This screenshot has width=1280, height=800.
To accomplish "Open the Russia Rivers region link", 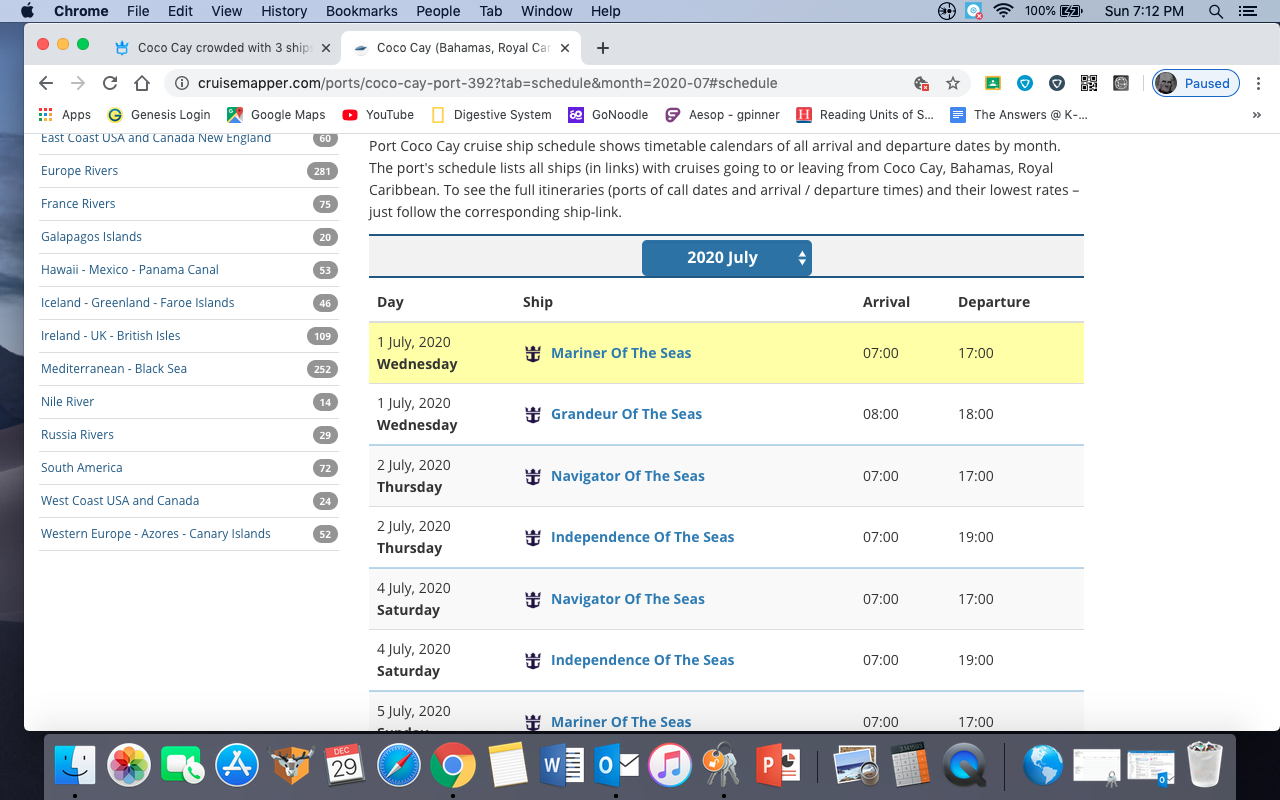I will pos(77,435).
